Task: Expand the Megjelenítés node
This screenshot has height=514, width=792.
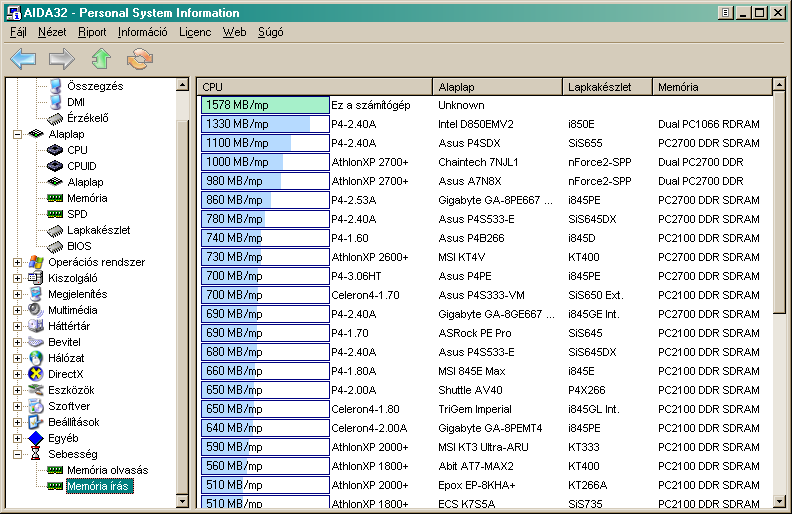Action: click(18, 294)
